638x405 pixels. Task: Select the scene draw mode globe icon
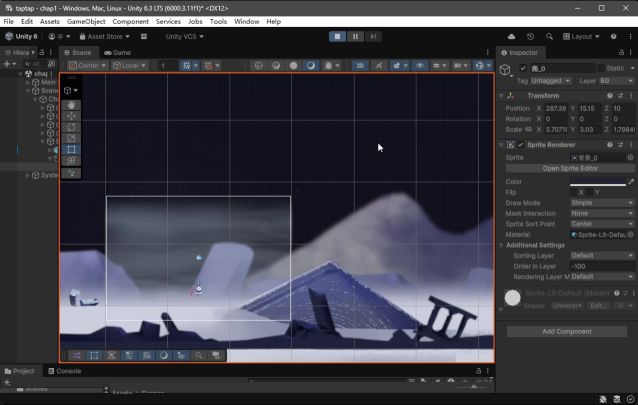point(258,66)
